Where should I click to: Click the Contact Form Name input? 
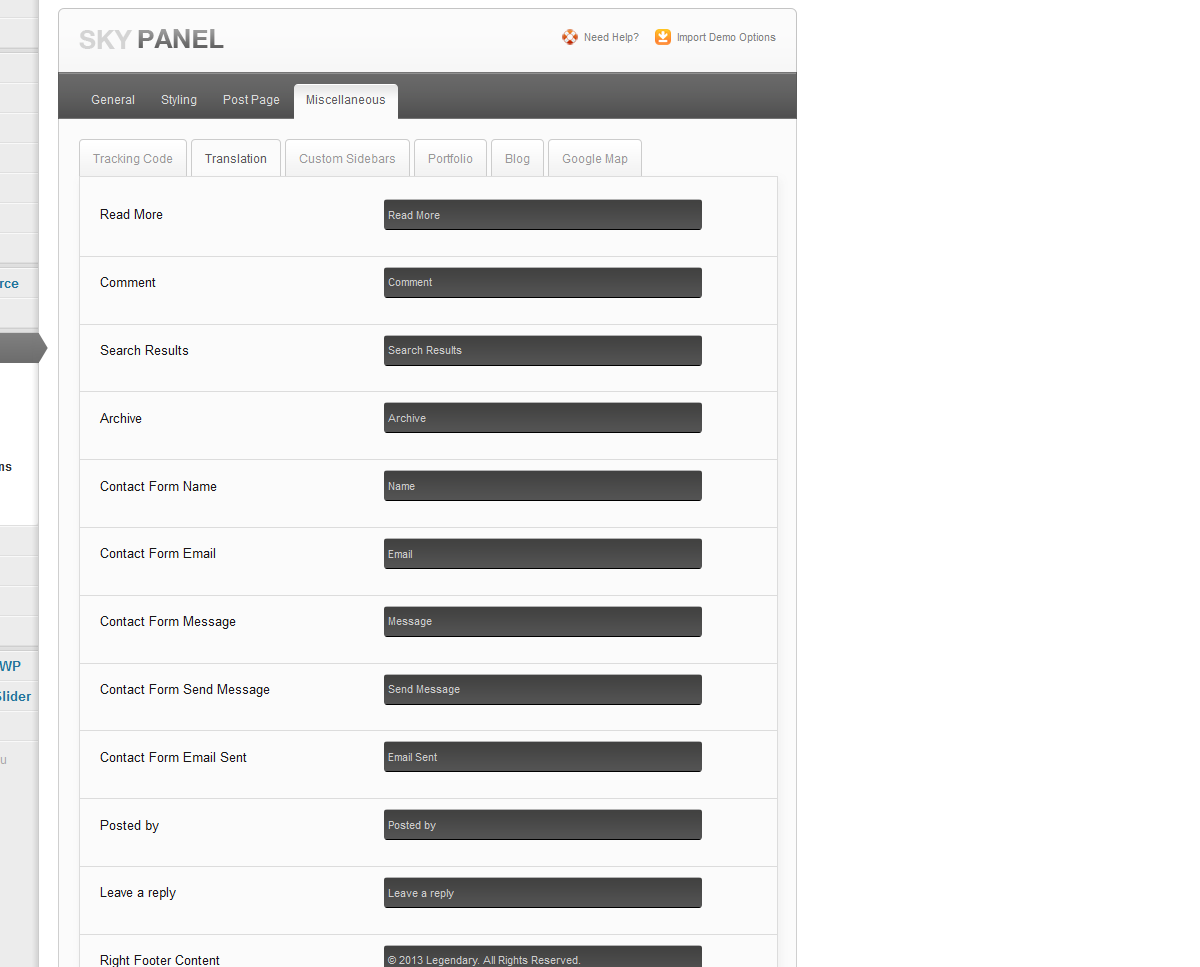pos(542,486)
